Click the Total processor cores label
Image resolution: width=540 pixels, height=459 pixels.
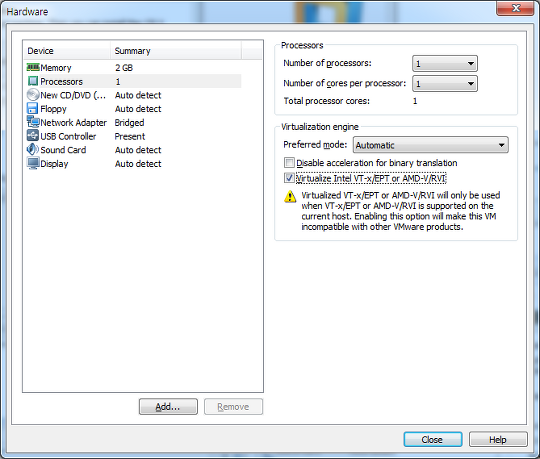tap(326, 101)
